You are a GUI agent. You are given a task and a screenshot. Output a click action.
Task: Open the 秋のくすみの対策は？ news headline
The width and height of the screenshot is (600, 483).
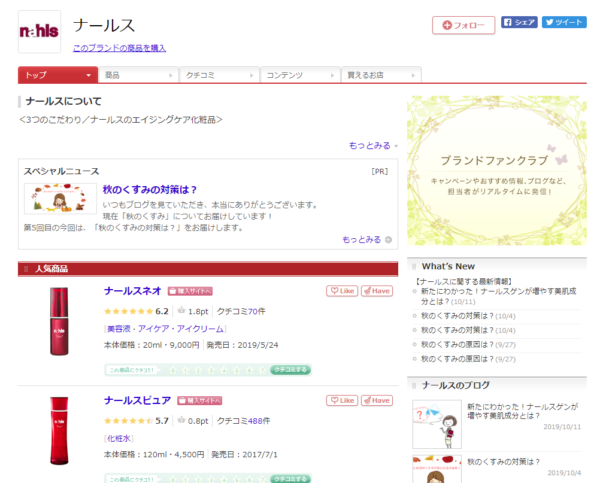tap(150, 190)
